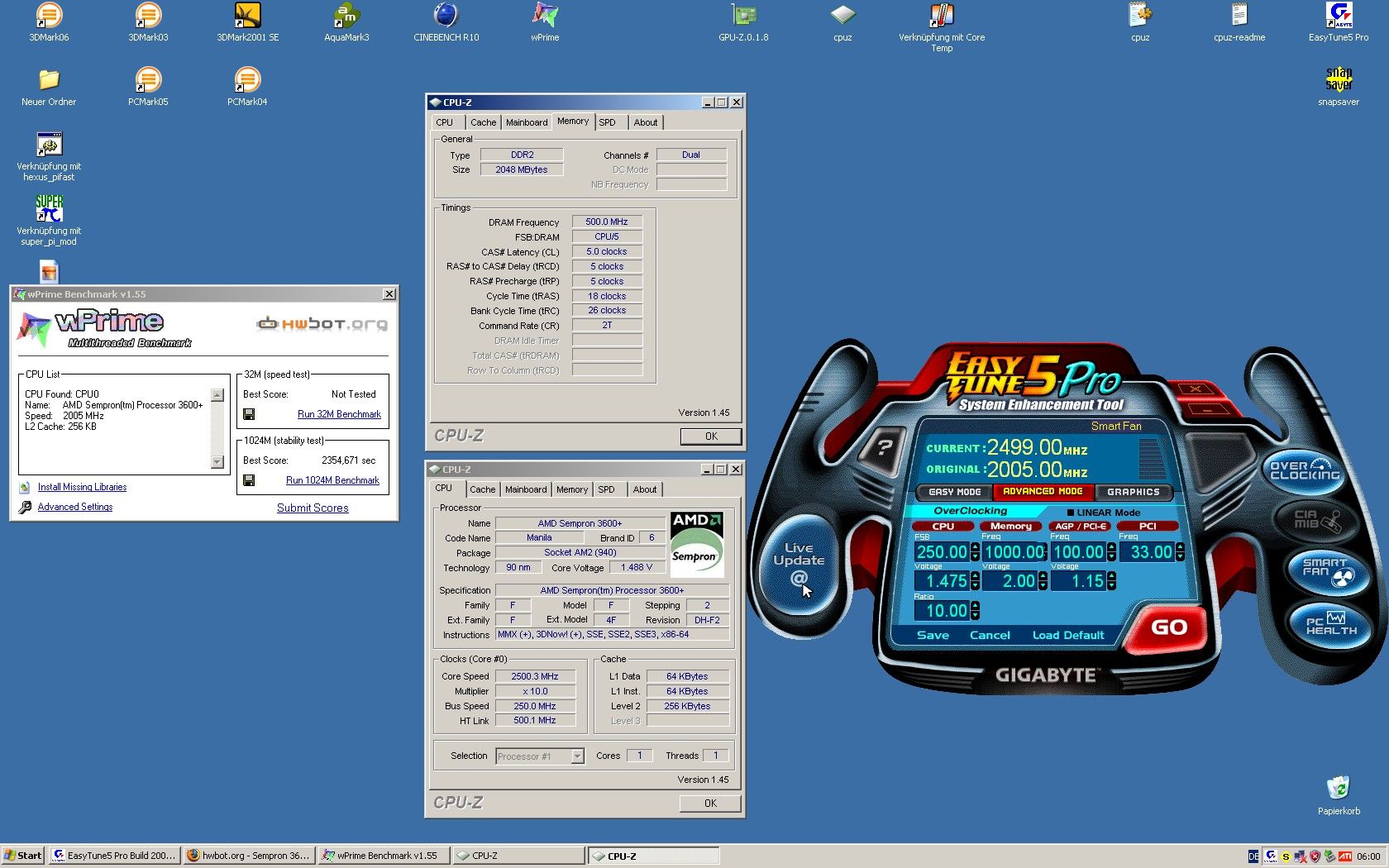This screenshot has height=868, width=1389.
Task: Open the Core Temp shortcut icon
Action: [x=942, y=16]
